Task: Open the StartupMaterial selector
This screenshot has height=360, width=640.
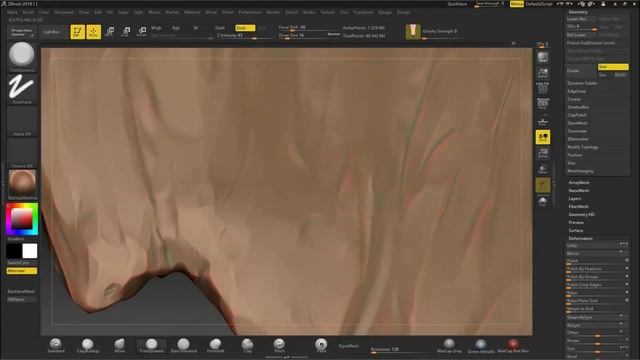Action: [22, 184]
